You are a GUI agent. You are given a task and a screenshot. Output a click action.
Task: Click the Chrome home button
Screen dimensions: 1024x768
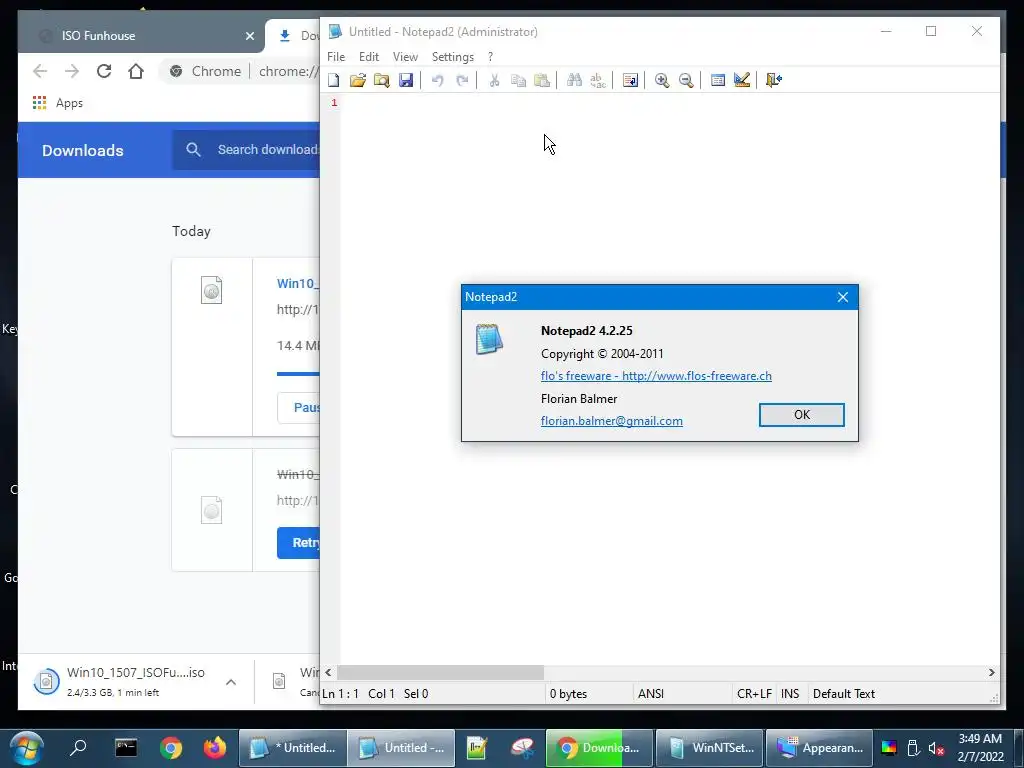[x=136, y=71]
